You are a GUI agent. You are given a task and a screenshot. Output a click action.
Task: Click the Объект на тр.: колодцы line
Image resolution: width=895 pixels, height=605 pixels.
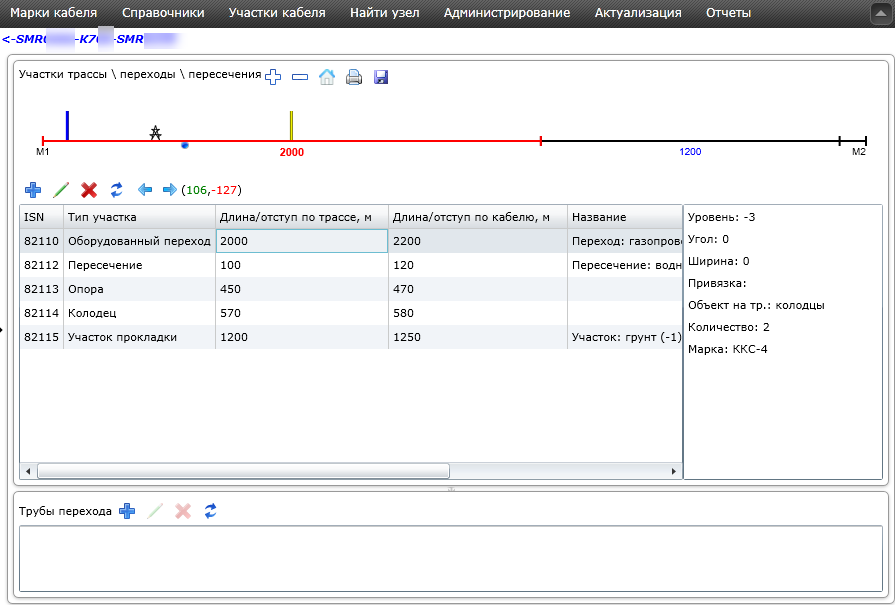756,305
